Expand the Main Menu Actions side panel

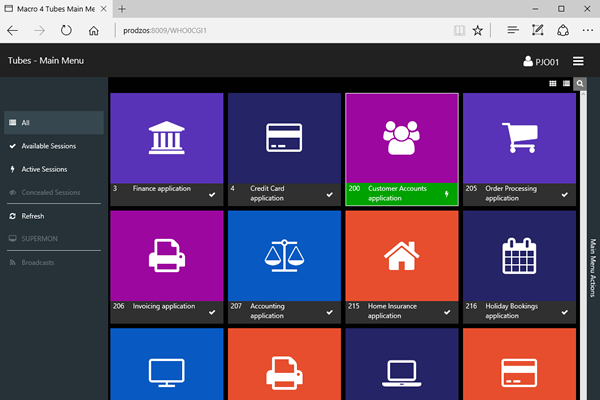[x=593, y=268]
